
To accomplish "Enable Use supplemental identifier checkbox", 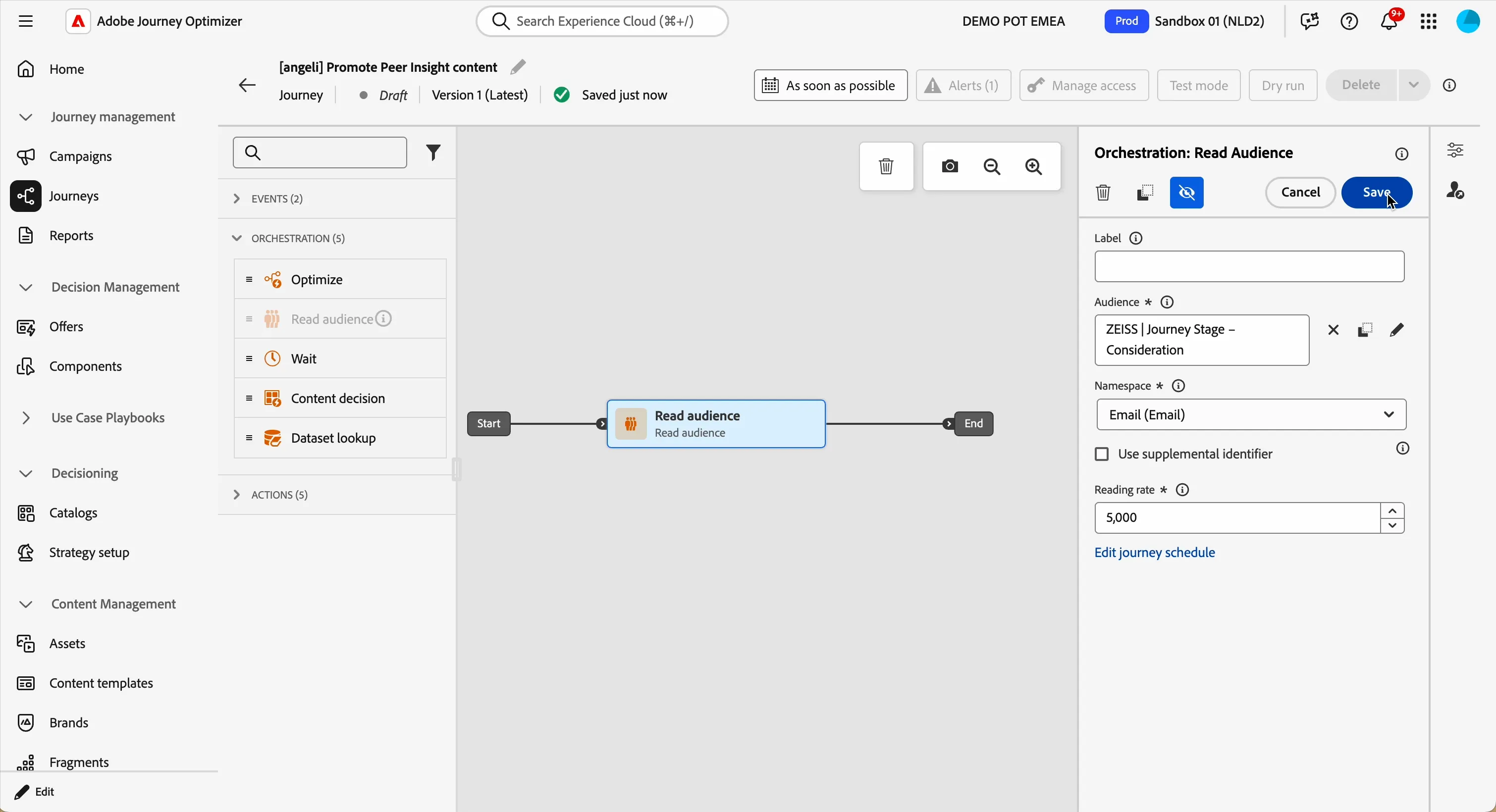I will [1102, 455].
